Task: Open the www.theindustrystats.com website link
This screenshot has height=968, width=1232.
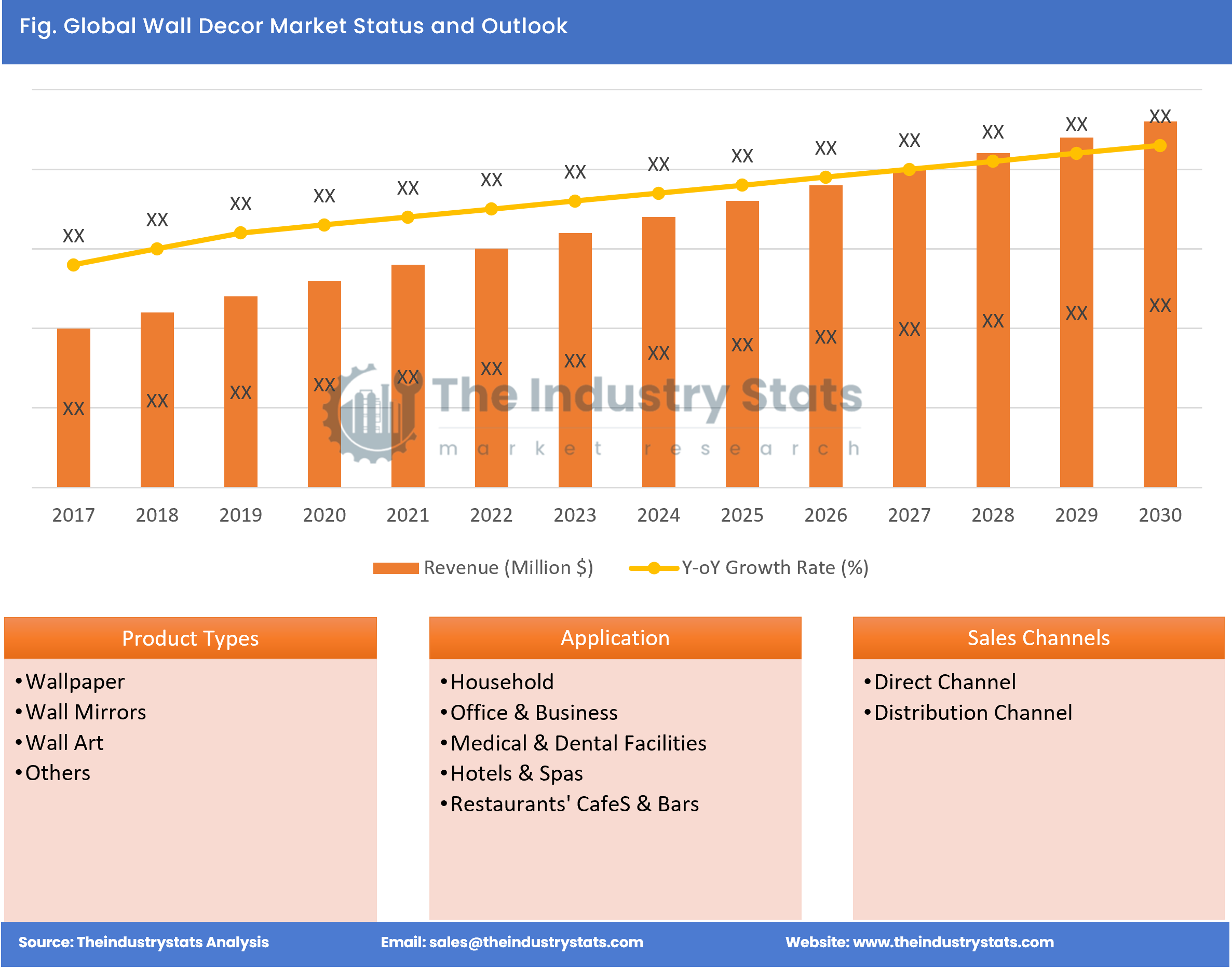Action: [x=953, y=942]
